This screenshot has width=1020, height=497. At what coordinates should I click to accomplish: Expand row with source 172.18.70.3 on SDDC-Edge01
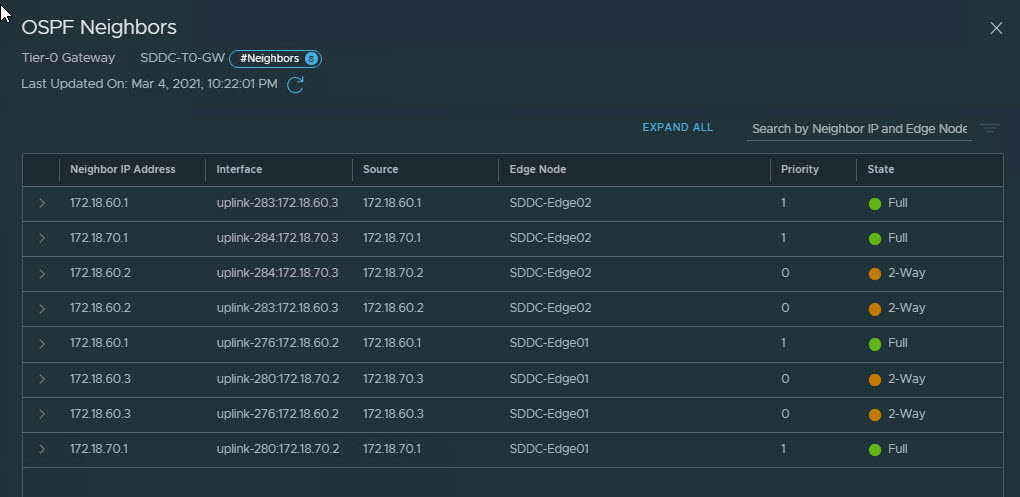click(42, 379)
